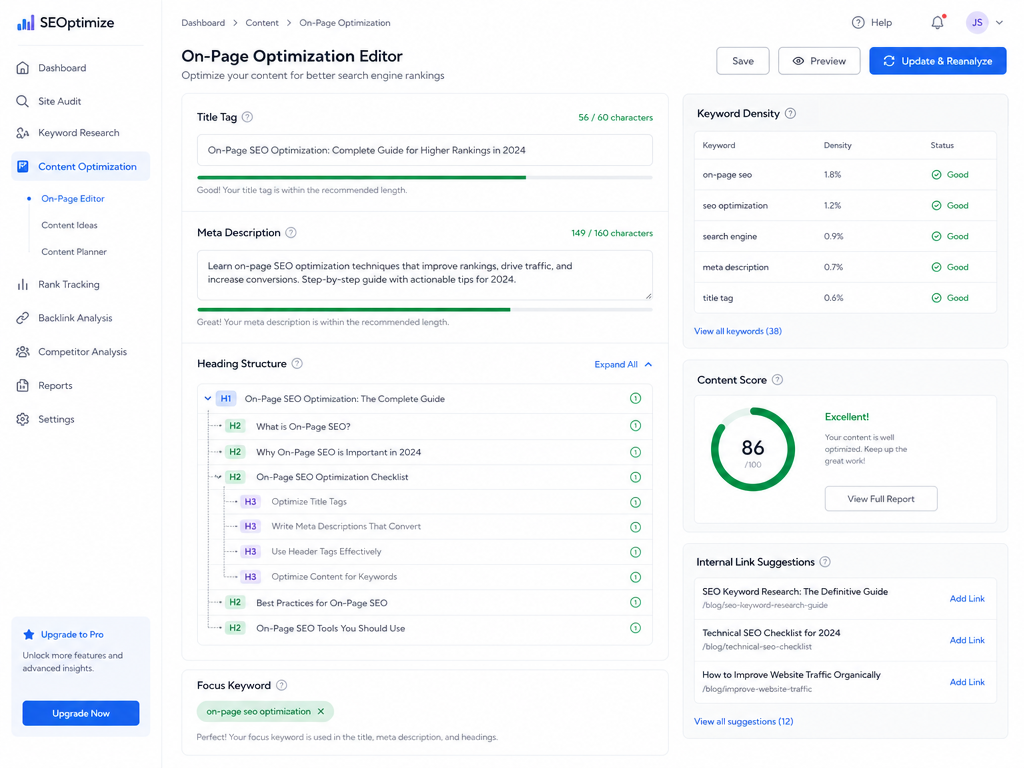Viewport: 1024px width, 768px height.
Task: Click Upgrade Now
Action: (x=81, y=713)
